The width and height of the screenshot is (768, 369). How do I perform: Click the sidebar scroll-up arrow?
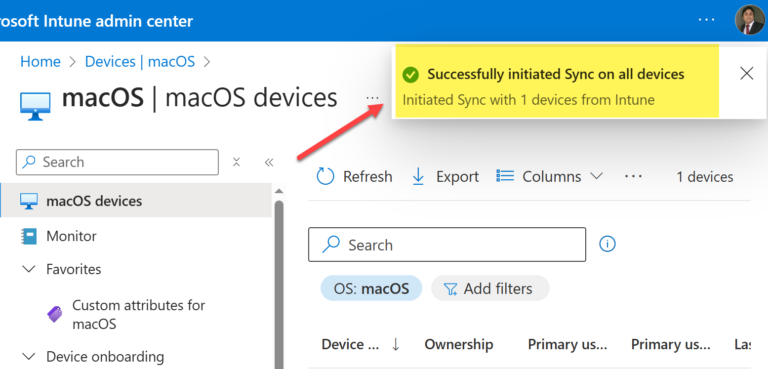click(279, 191)
